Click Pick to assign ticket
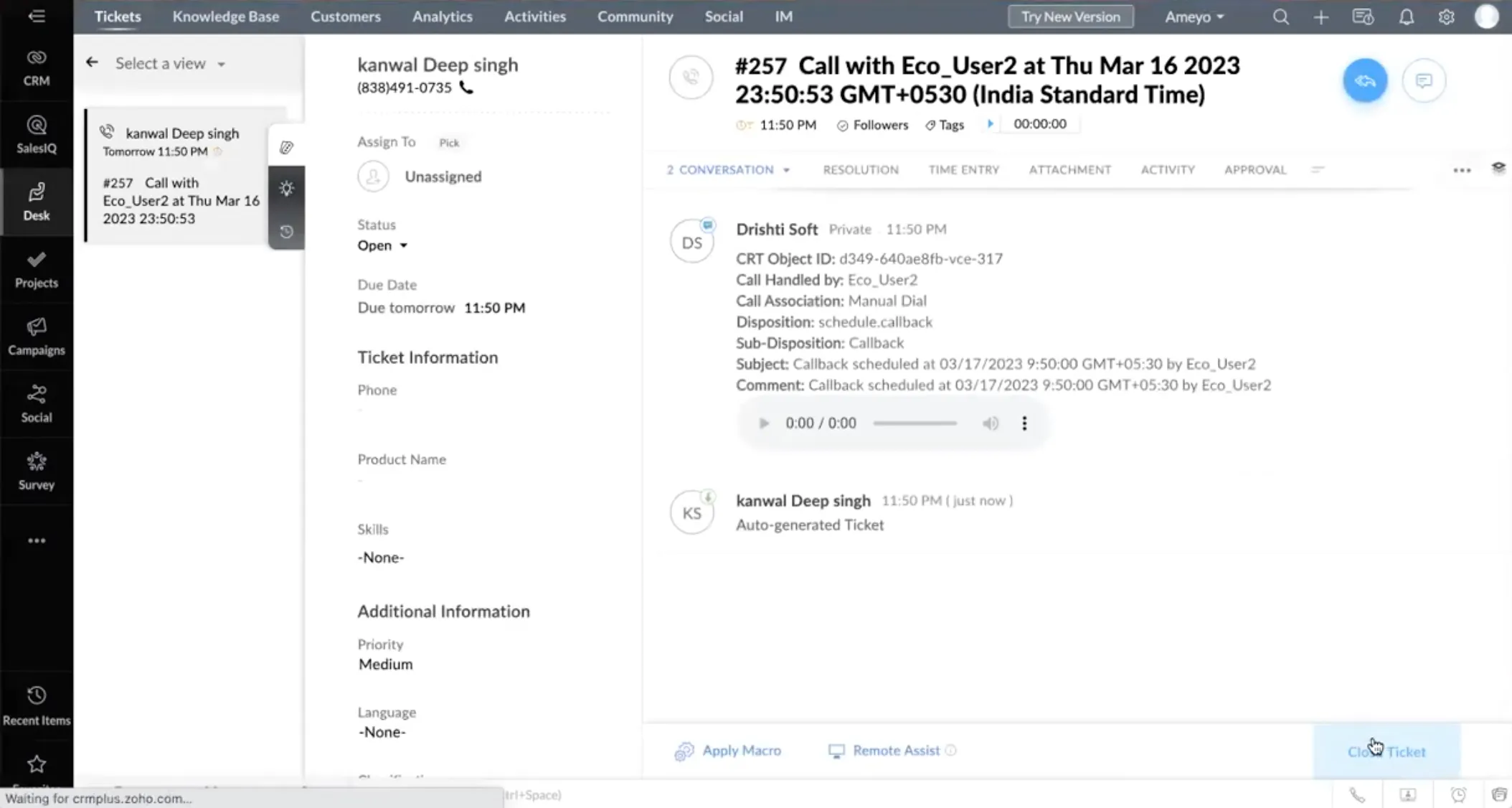The image size is (1512, 808). click(x=449, y=143)
